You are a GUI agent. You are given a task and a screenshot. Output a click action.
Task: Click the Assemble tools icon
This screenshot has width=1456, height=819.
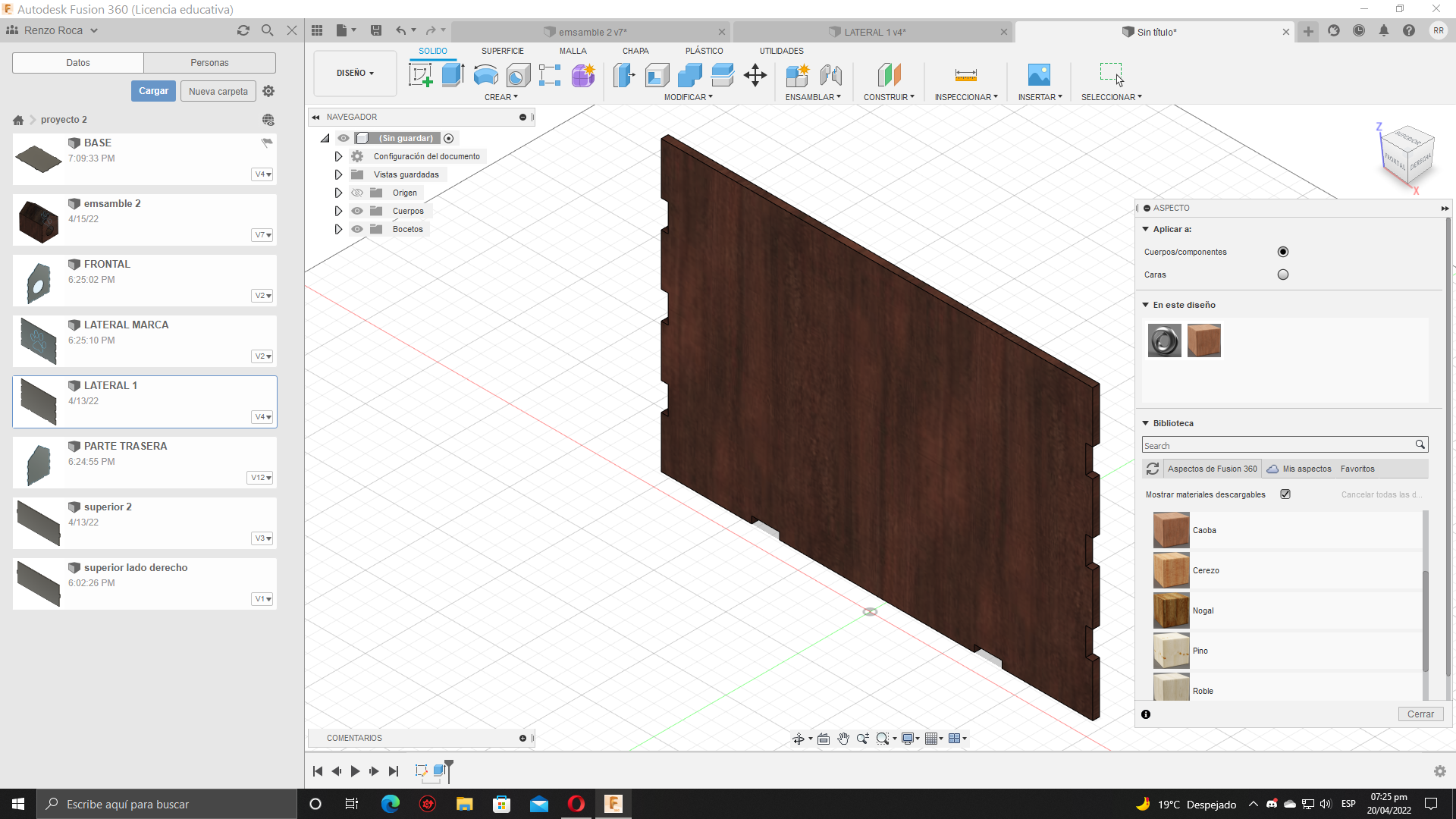[798, 75]
